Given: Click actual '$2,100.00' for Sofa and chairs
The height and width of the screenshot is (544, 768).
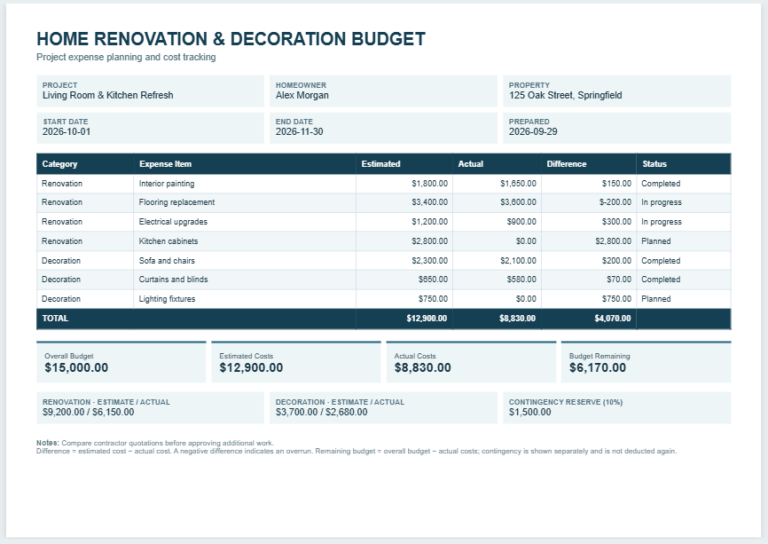Looking at the screenshot, I should [x=518, y=261].
